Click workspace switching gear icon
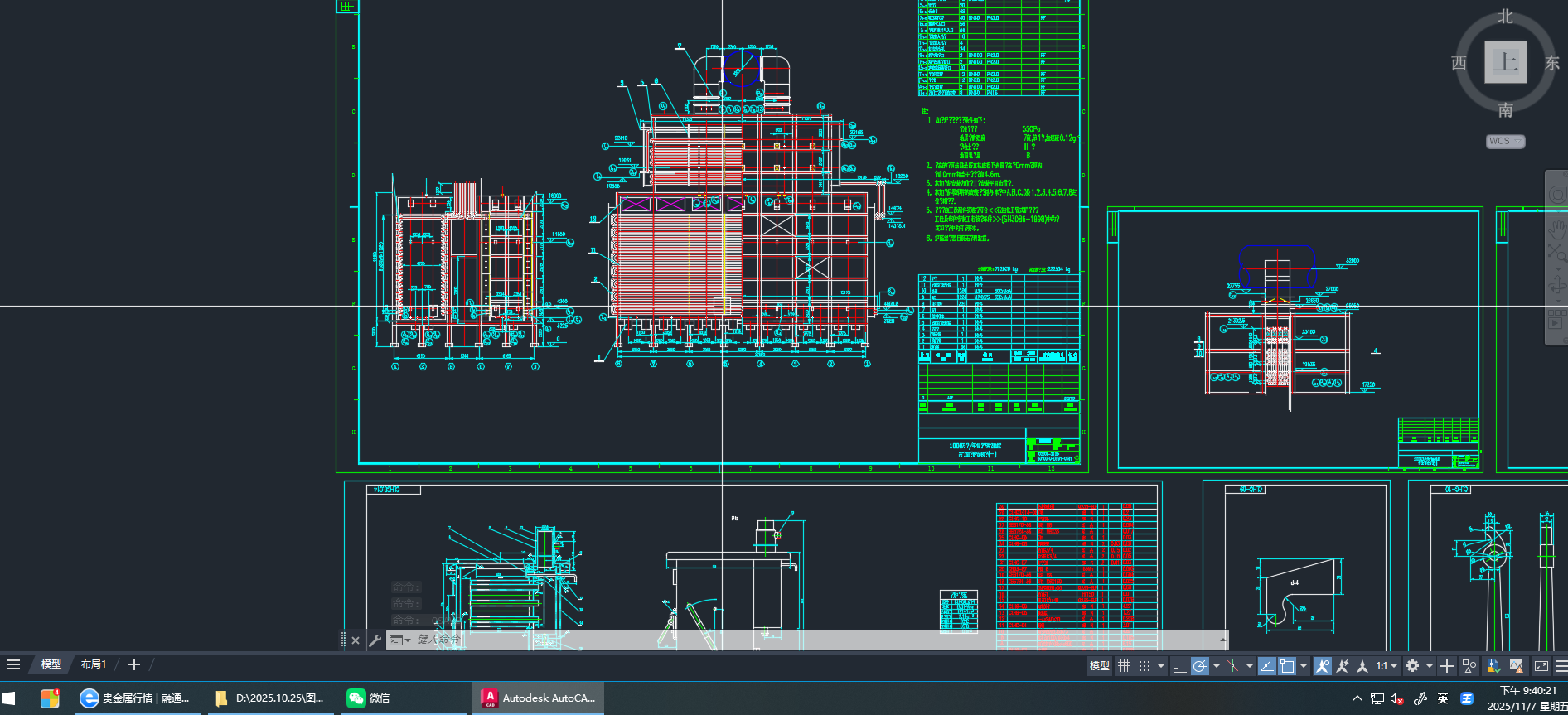Viewport: 1568px width, 715px height. tap(1413, 666)
